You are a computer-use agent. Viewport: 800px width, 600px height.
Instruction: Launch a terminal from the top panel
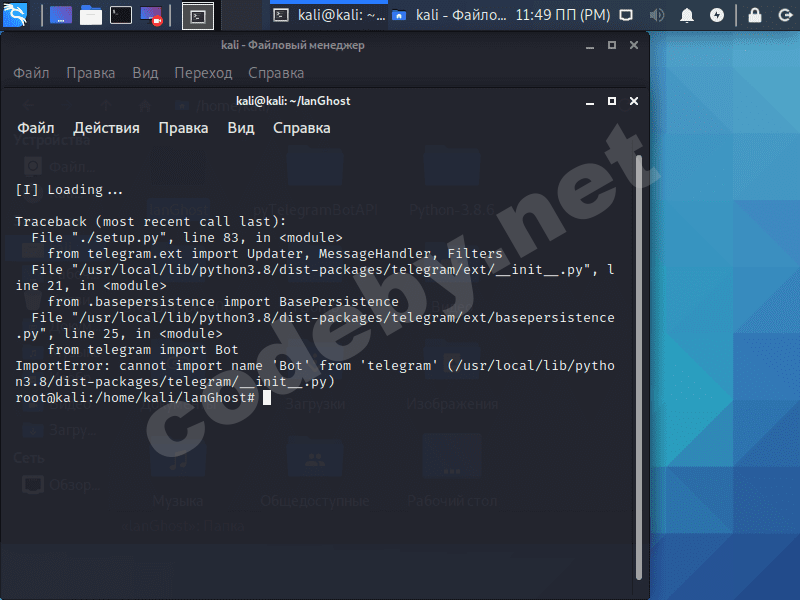[x=121, y=14]
